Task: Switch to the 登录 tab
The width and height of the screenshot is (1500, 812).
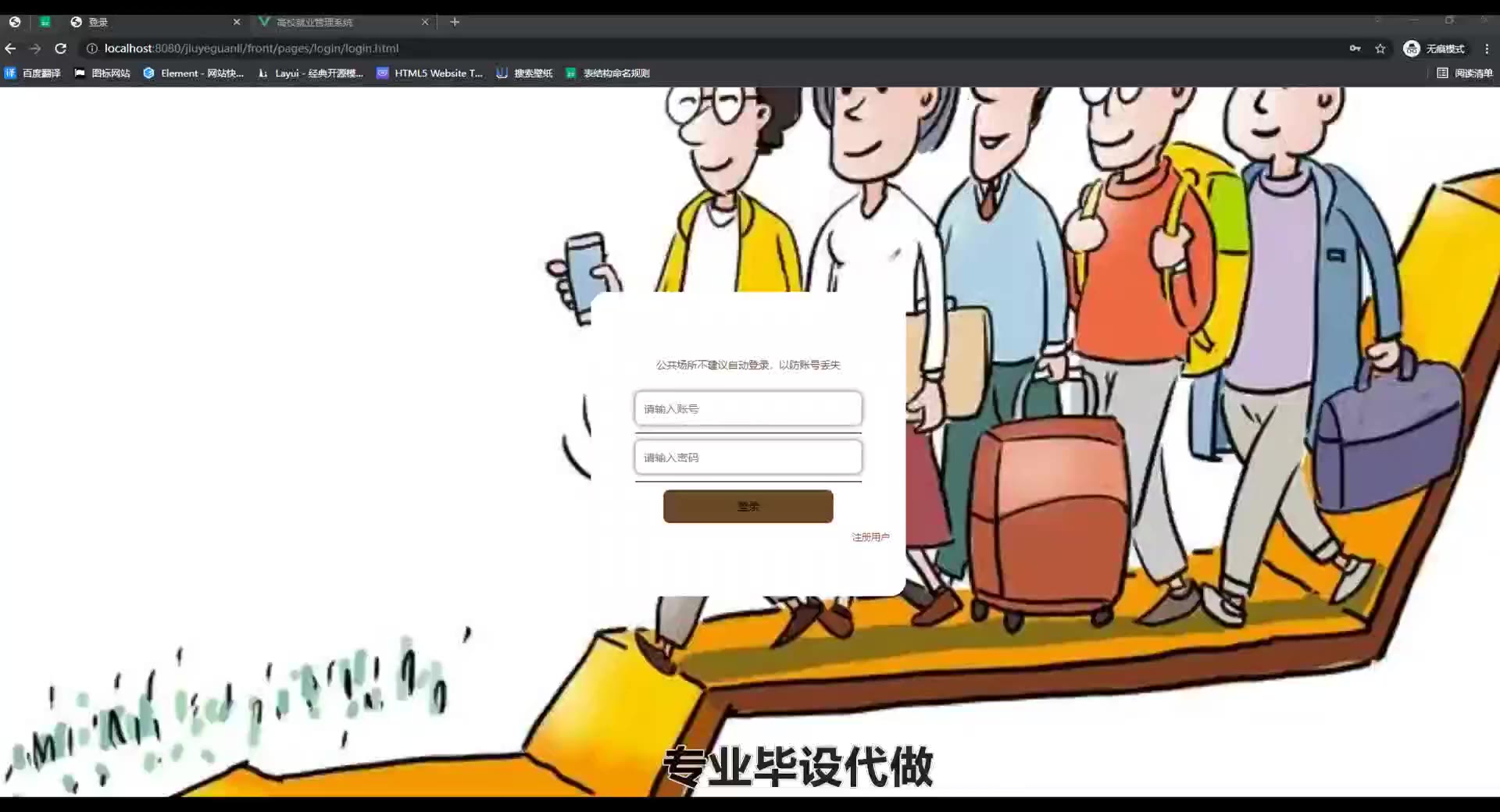Action: click(155, 22)
